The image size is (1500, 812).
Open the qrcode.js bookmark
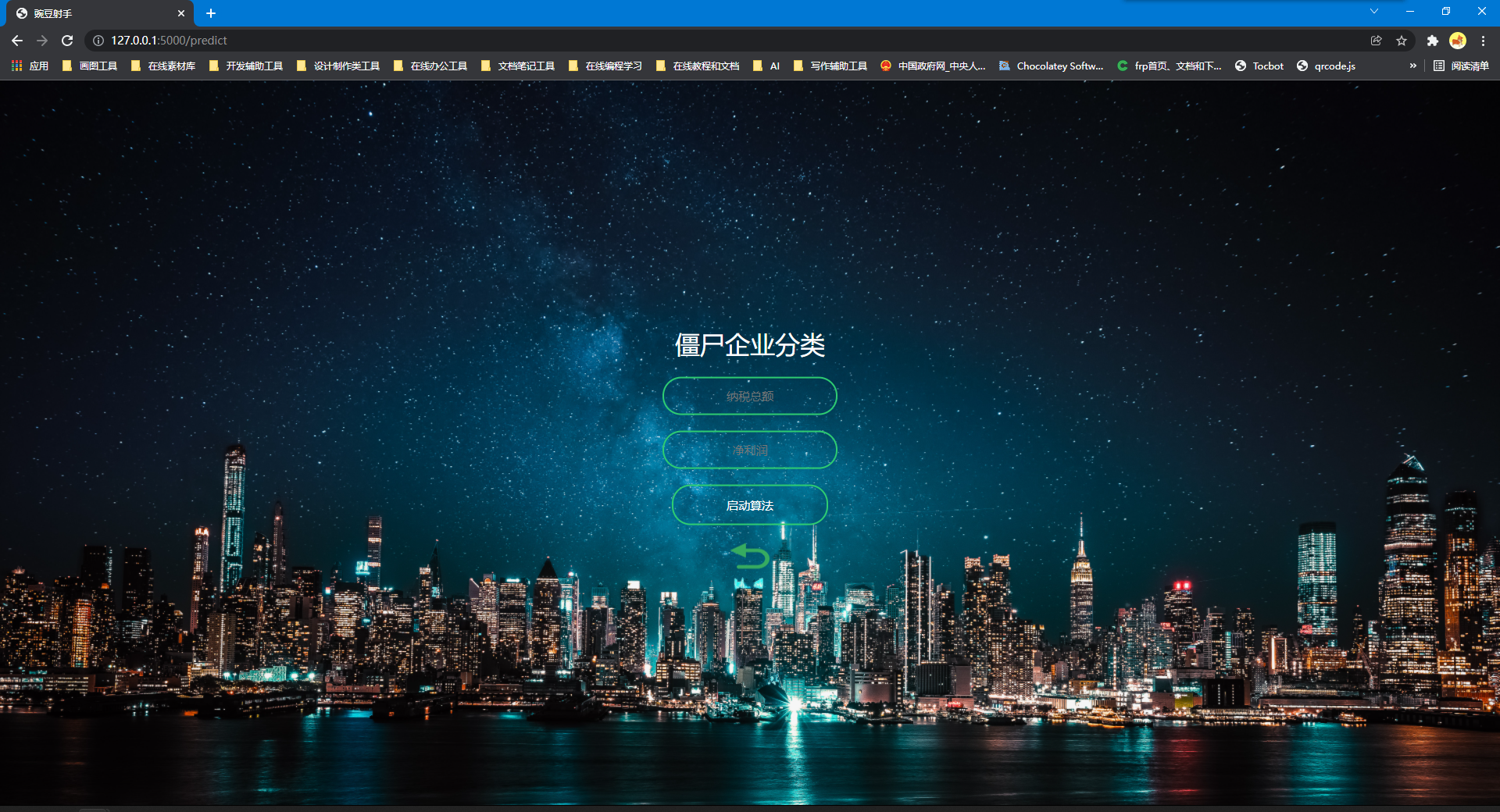[1326, 66]
